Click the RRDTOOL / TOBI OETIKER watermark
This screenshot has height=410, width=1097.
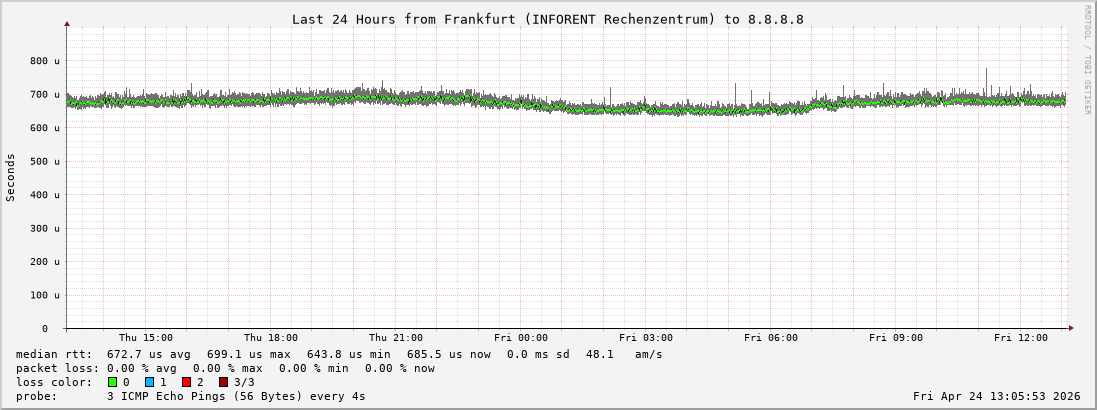(x=1087, y=59)
